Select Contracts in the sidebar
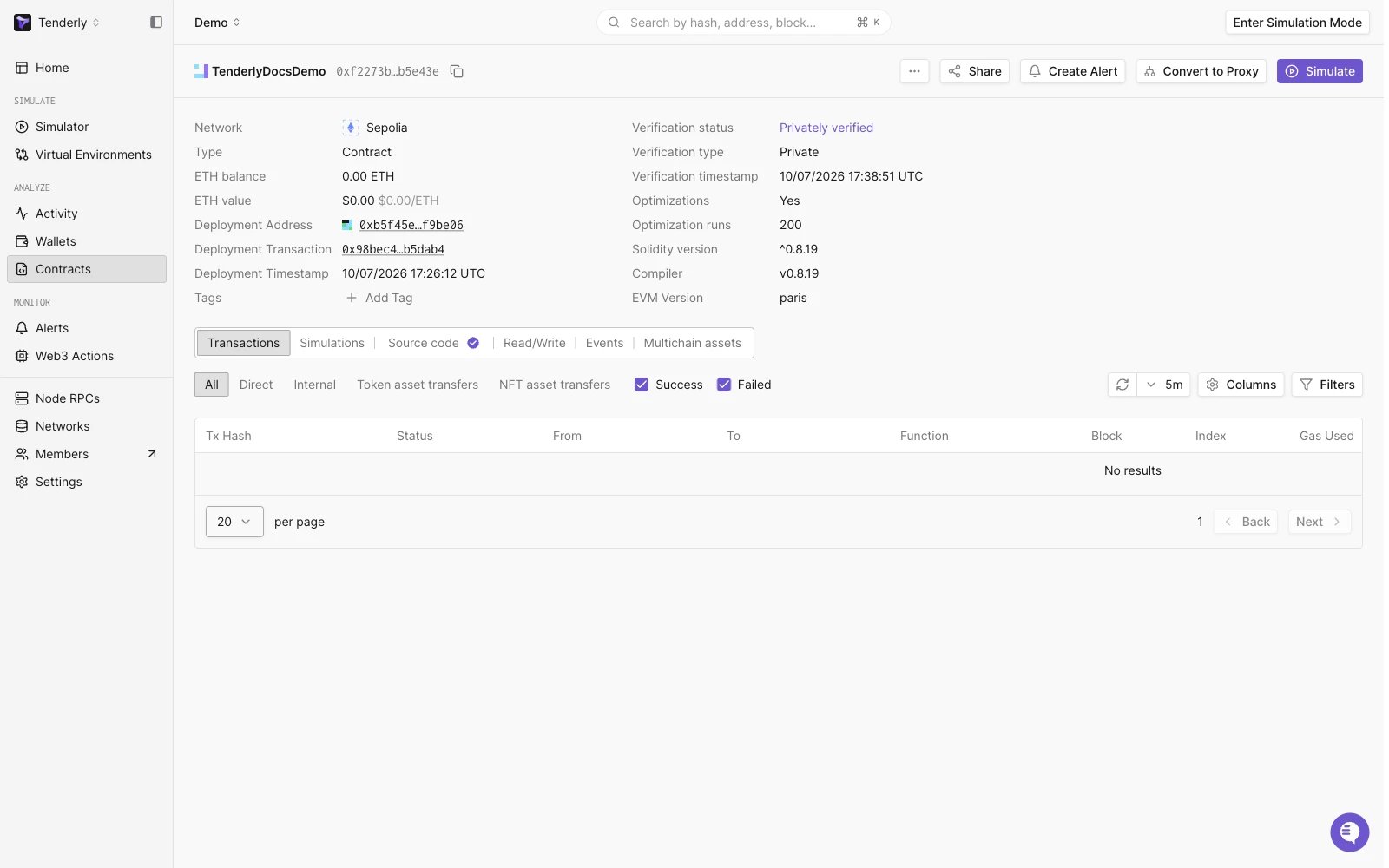 click(x=87, y=269)
